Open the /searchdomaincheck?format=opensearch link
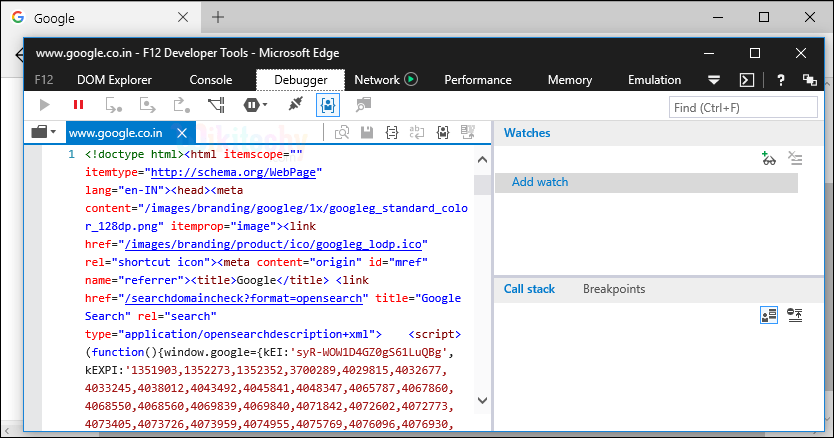Viewport: 834px width, 438px height. click(244, 299)
